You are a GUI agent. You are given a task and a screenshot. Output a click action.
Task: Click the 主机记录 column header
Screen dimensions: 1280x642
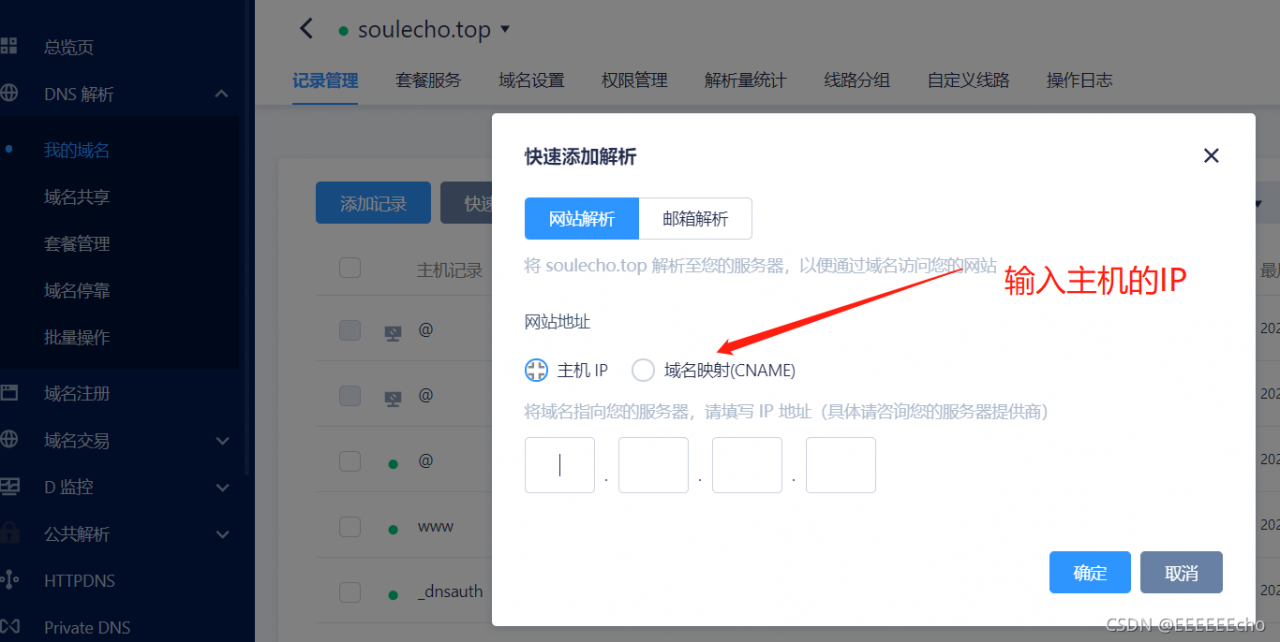click(x=450, y=270)
